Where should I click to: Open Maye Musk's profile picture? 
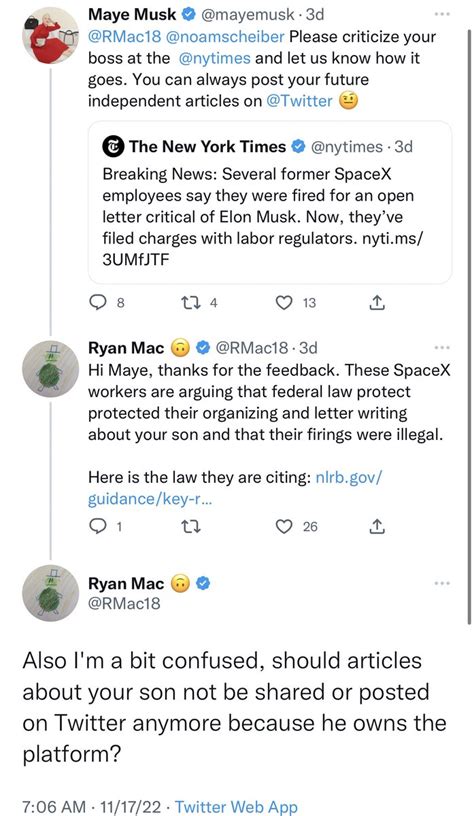50,36
